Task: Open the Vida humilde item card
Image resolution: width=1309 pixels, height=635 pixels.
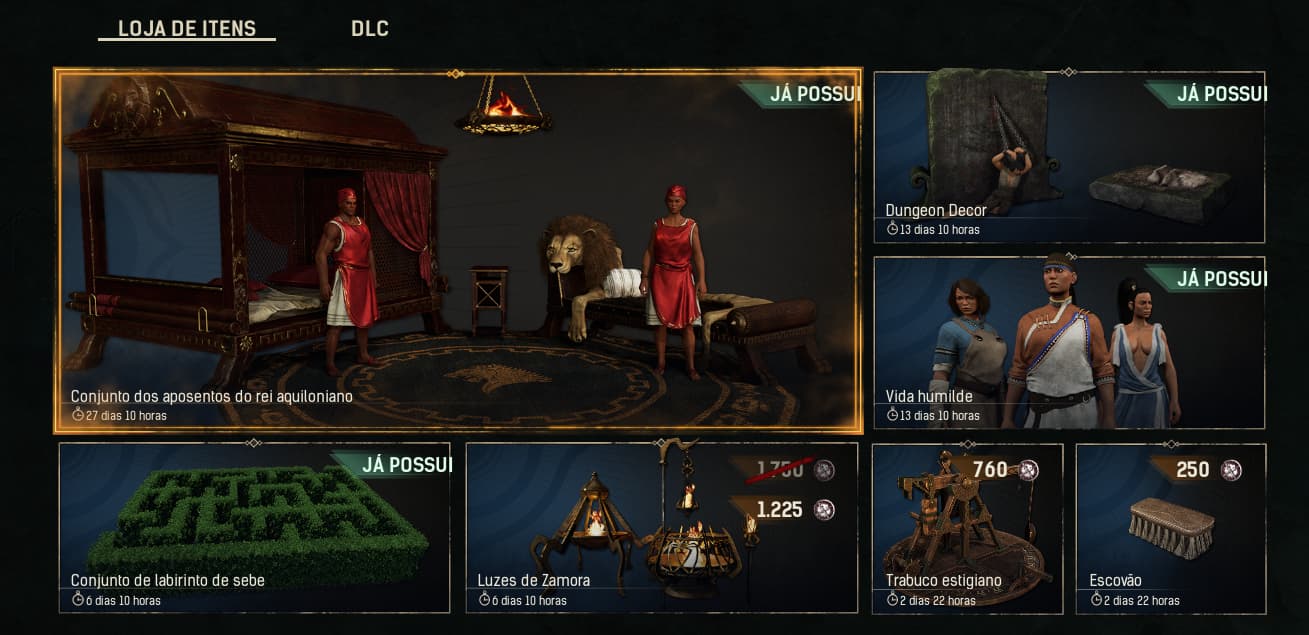Action: [1069, 343]
